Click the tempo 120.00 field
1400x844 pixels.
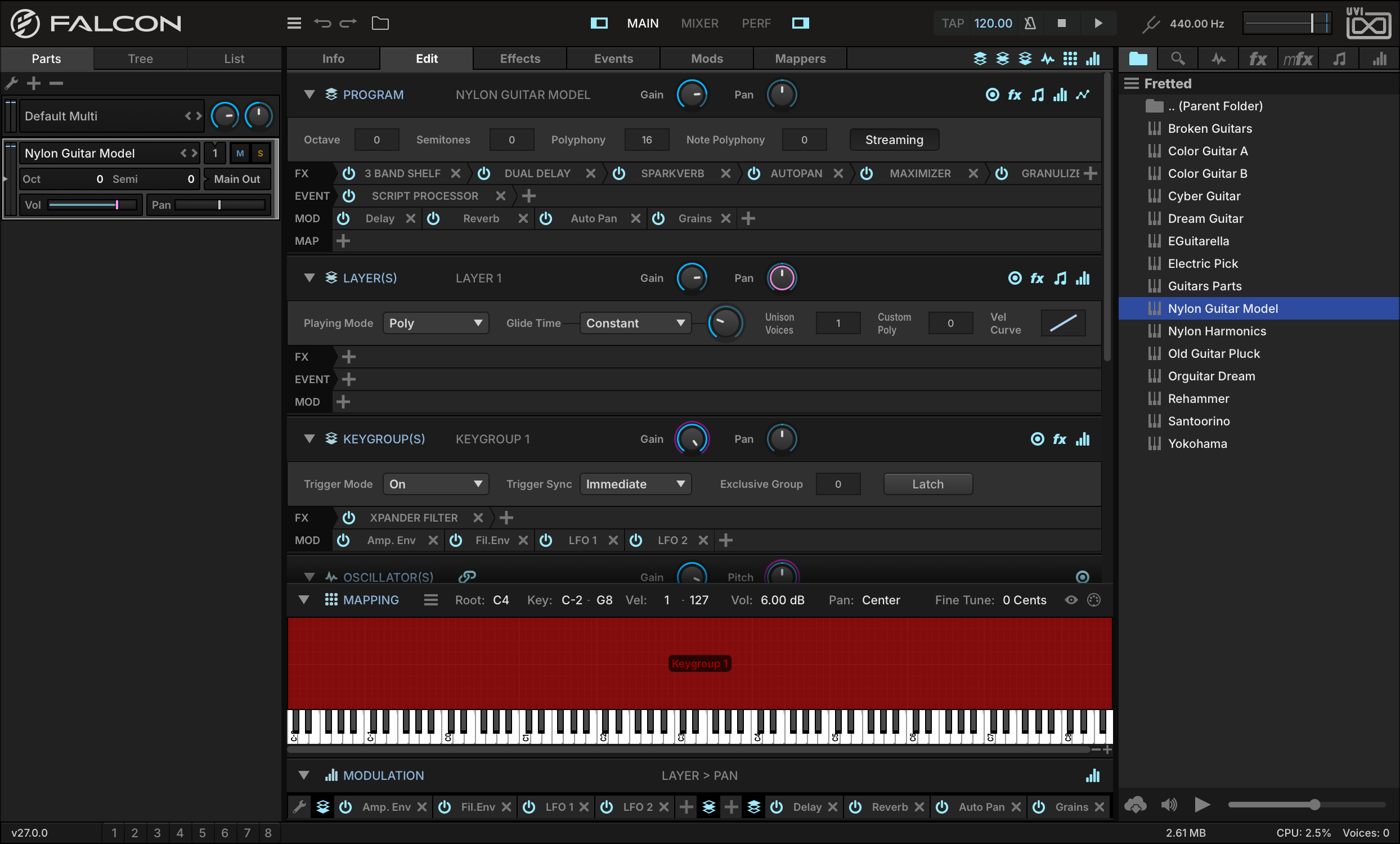[993, 23]
